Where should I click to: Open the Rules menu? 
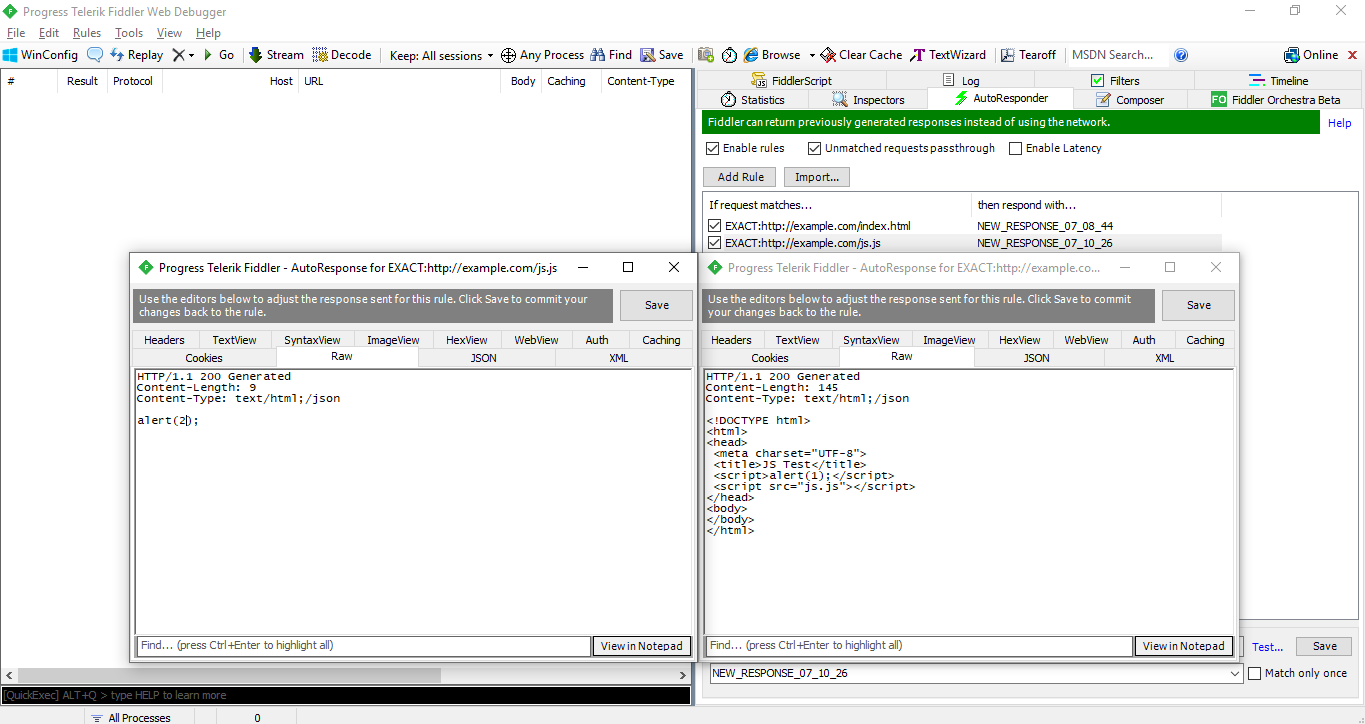click(87, 33)
